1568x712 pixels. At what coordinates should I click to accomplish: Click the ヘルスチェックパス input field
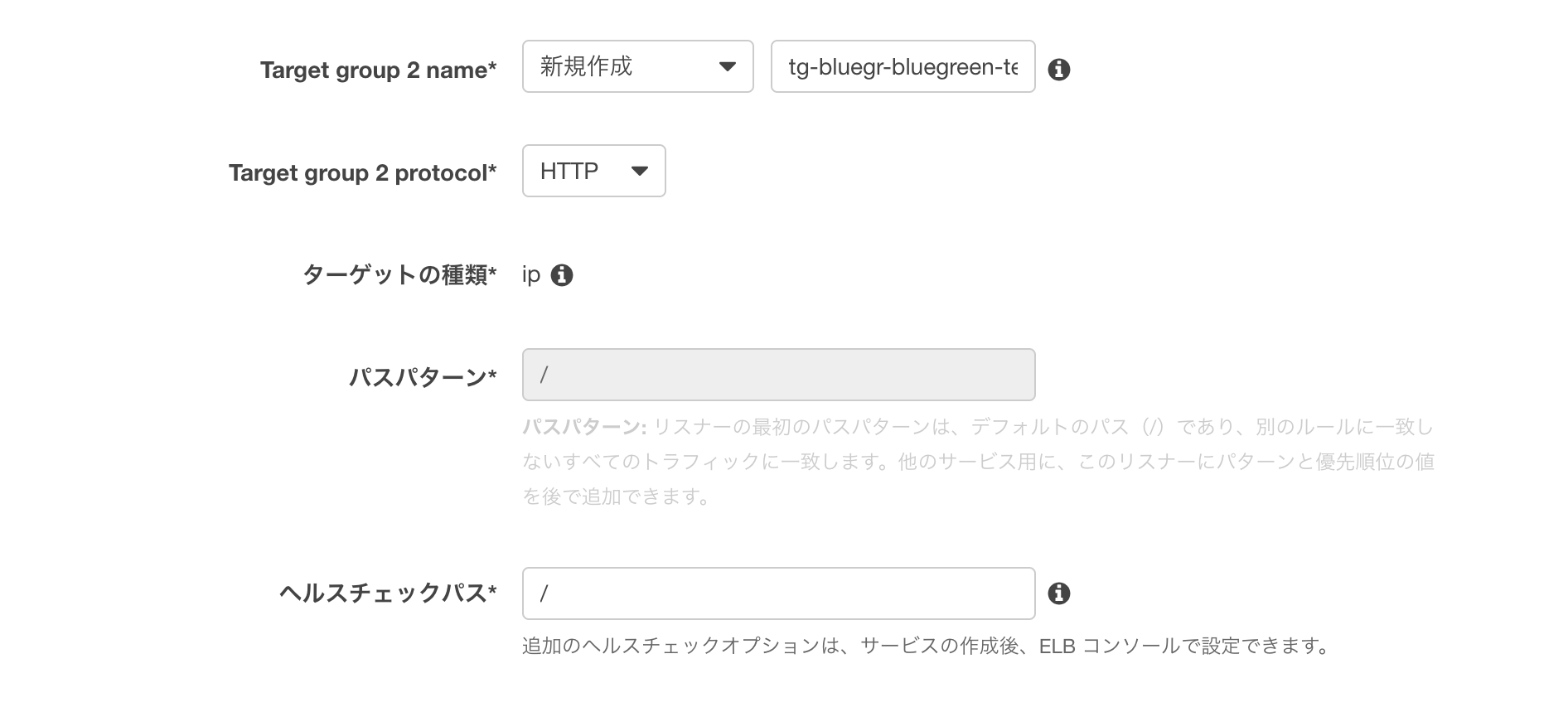pos(778,593)
